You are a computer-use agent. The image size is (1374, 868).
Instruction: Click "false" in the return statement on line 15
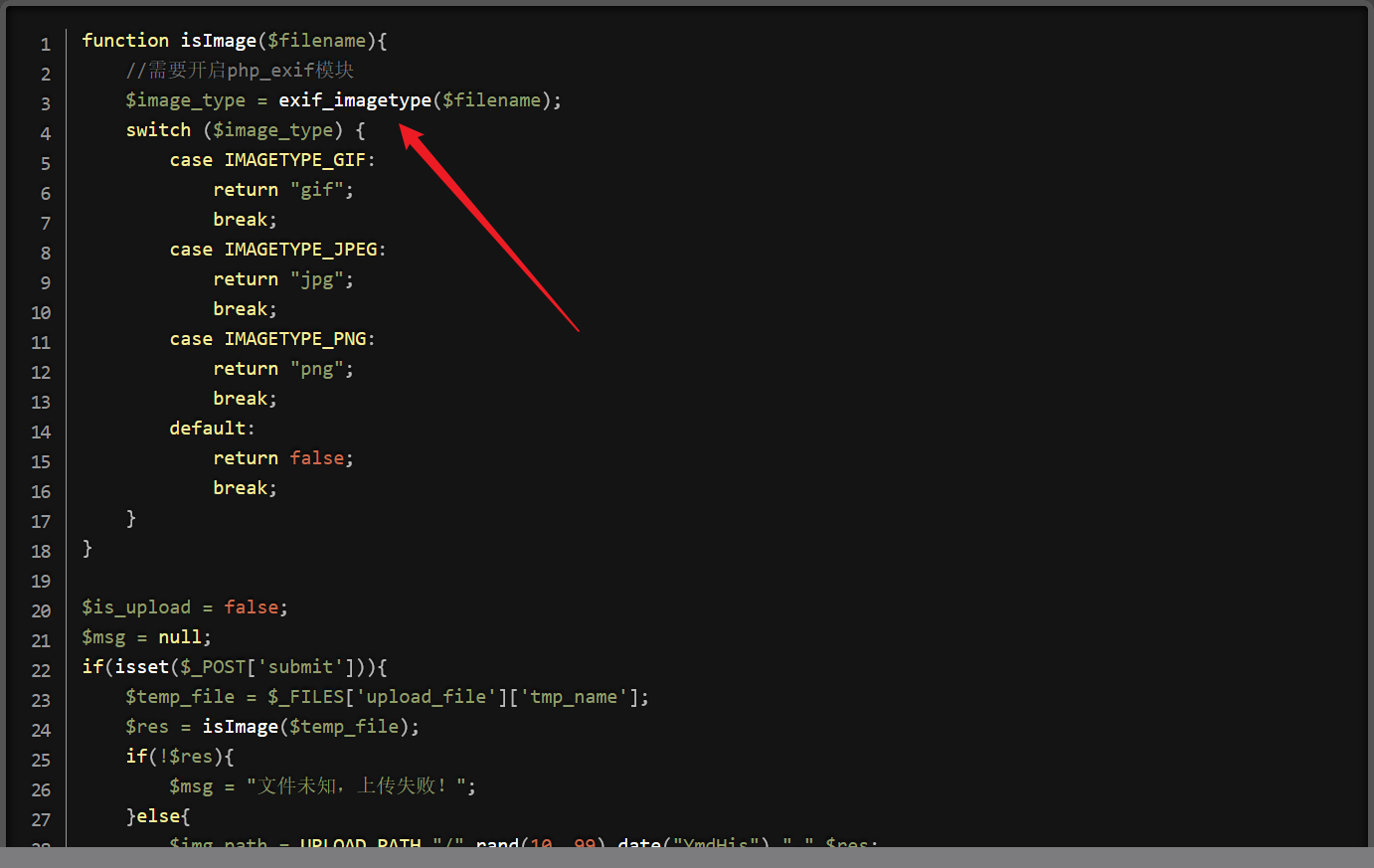[317, 458]
